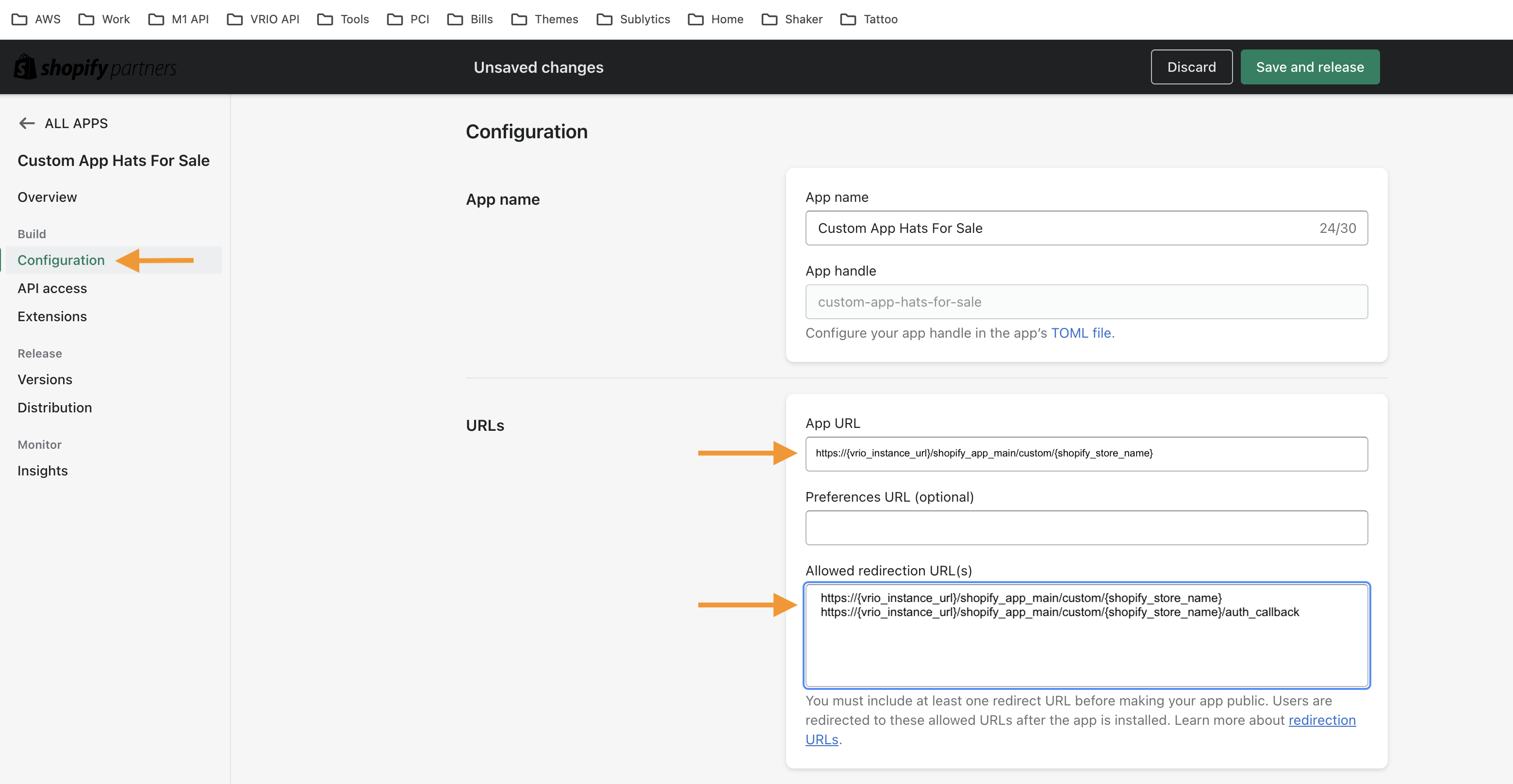Screen dimensions: 1513x784
Task: Click the App URL input field
Action: (x=1086, y=453)
